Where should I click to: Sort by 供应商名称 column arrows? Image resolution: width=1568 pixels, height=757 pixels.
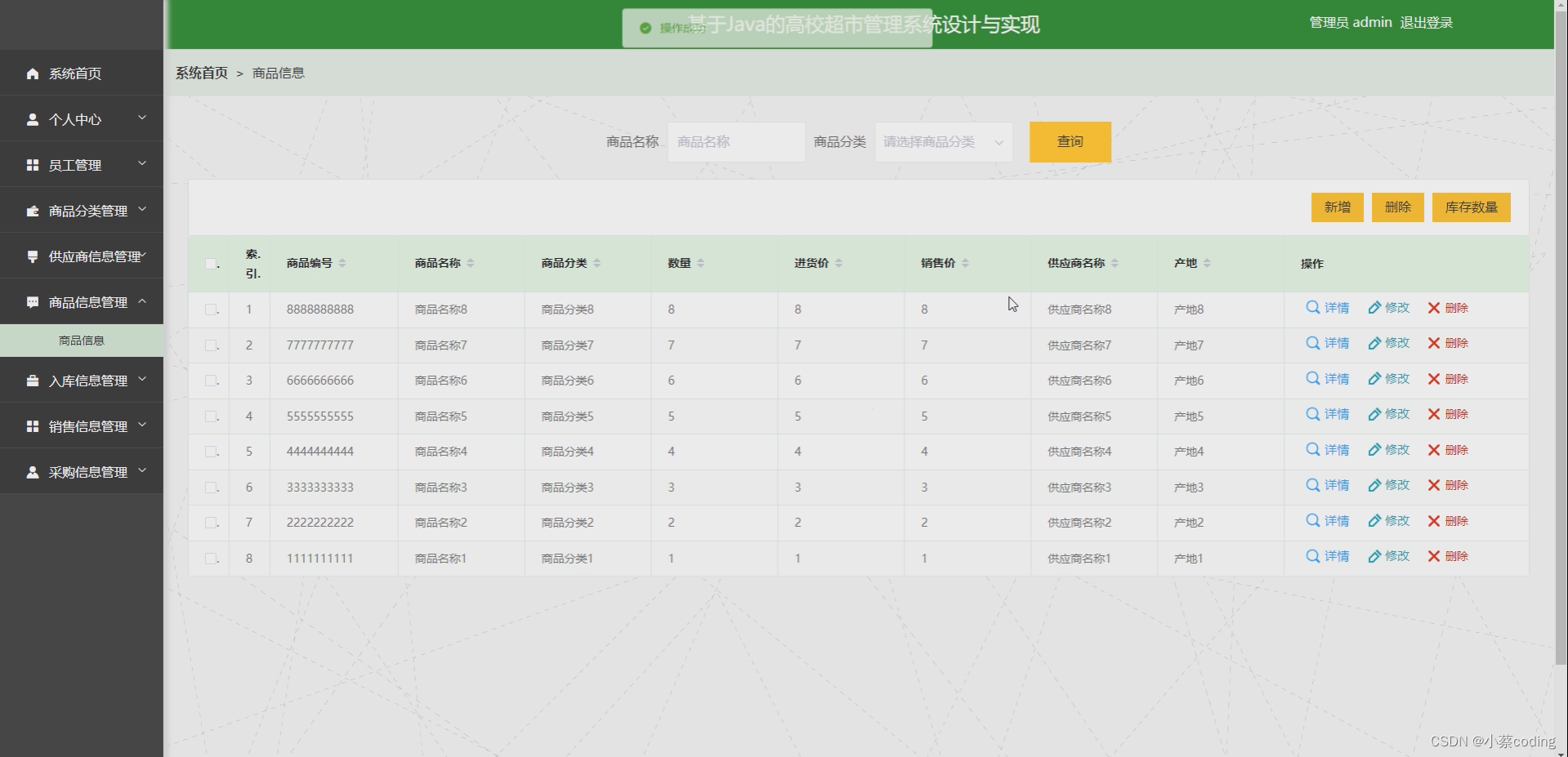[1115, 263]
